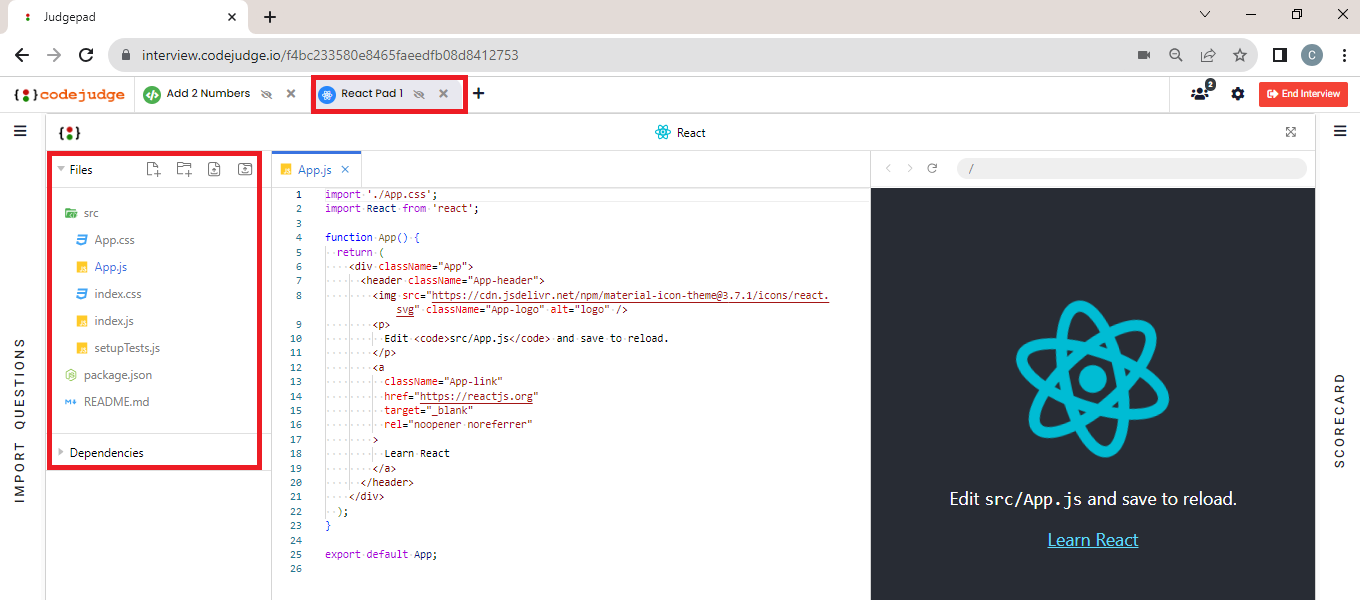Collapse the Files section
Image resolution: width=1360 pixels, height=600 pixels.
(x=63, y=169)
